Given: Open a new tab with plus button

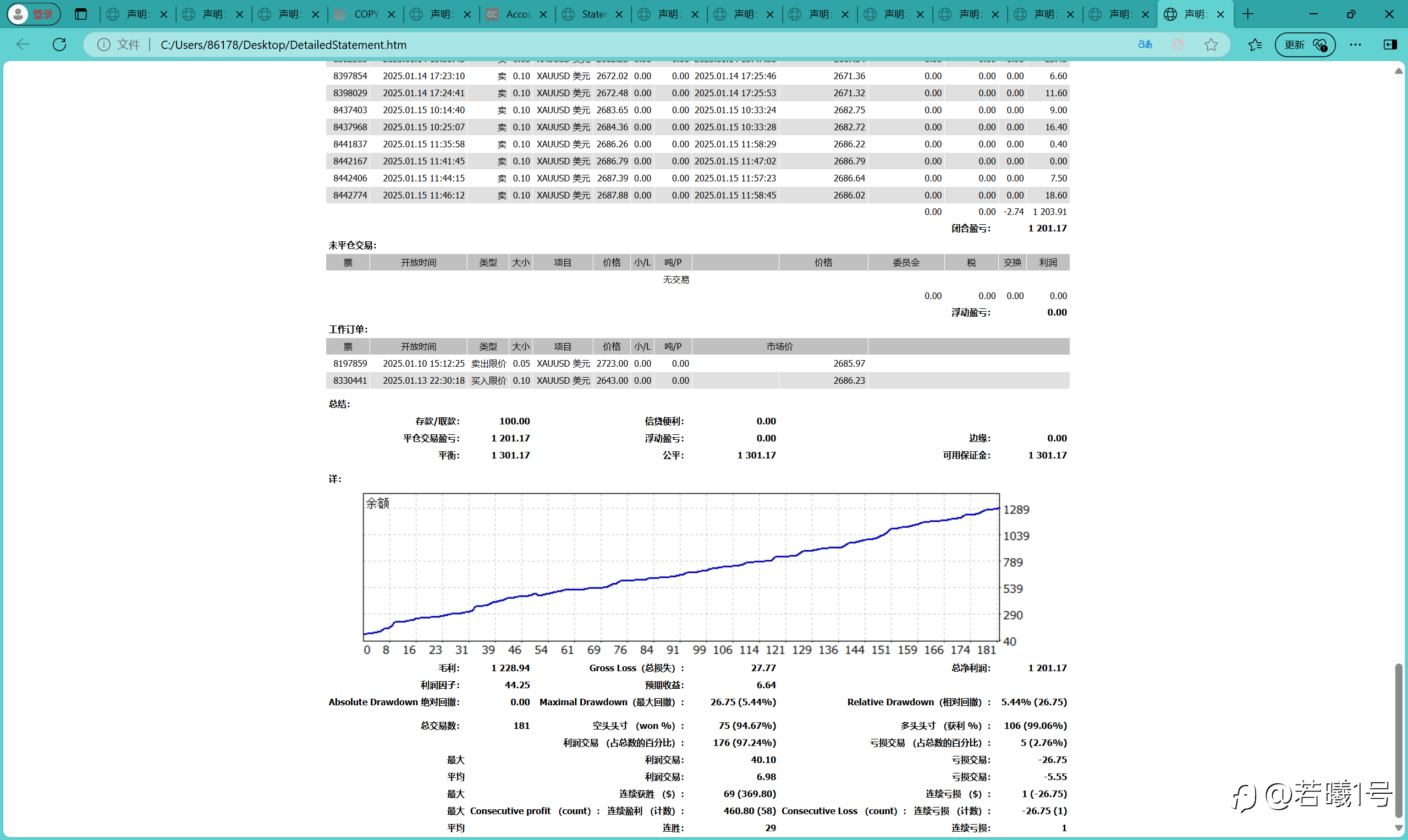Looking at the screenshot, I should click(x=1247, y=14).
